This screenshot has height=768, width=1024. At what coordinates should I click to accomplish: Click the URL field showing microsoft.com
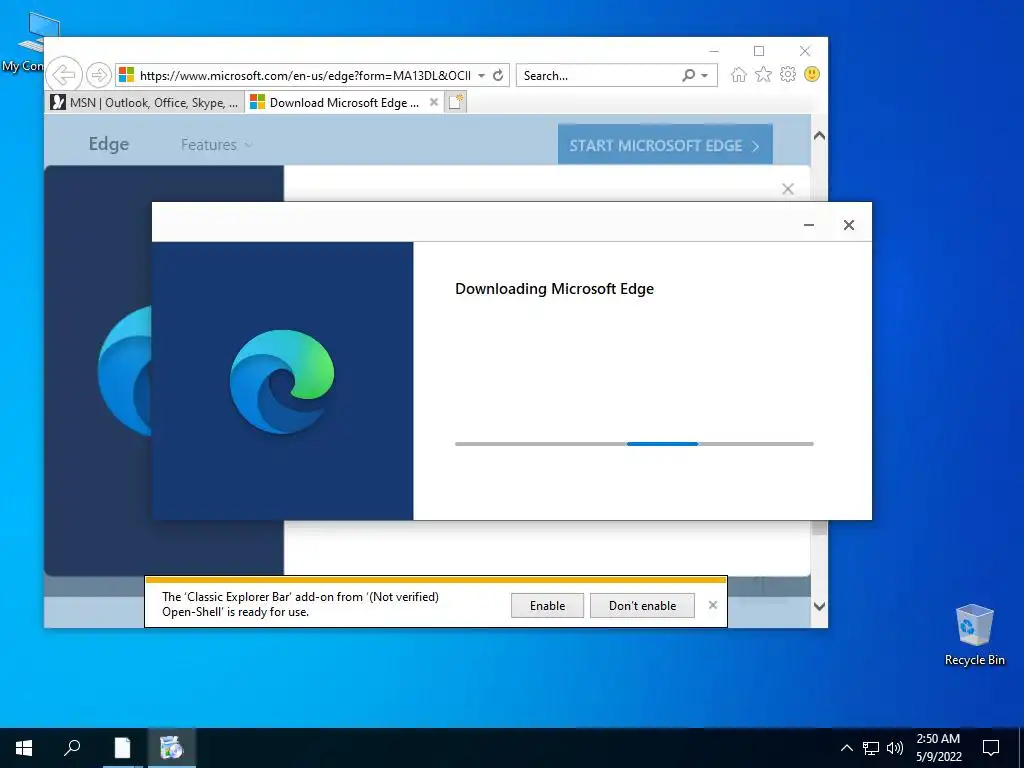point(305,75)
